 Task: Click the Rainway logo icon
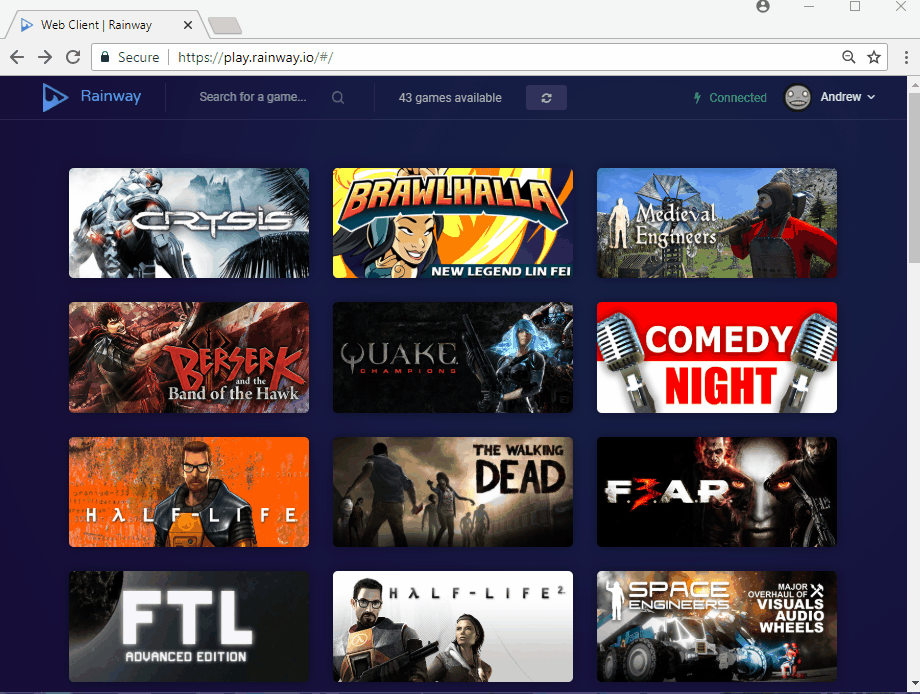(55, 97)
